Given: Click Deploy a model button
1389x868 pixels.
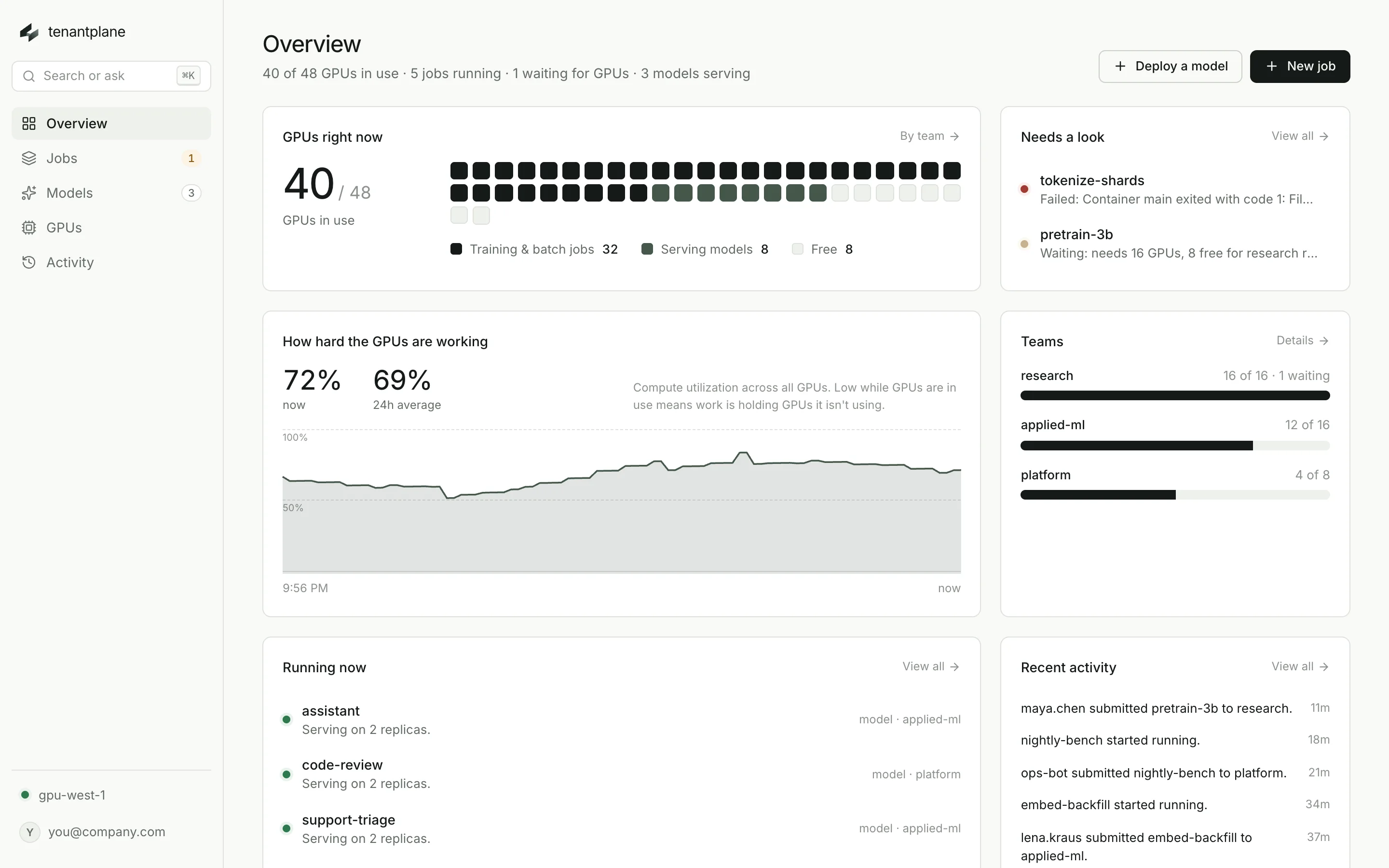Looking at the screenshot, I should pyautogui.click(x=1170, y=66).
